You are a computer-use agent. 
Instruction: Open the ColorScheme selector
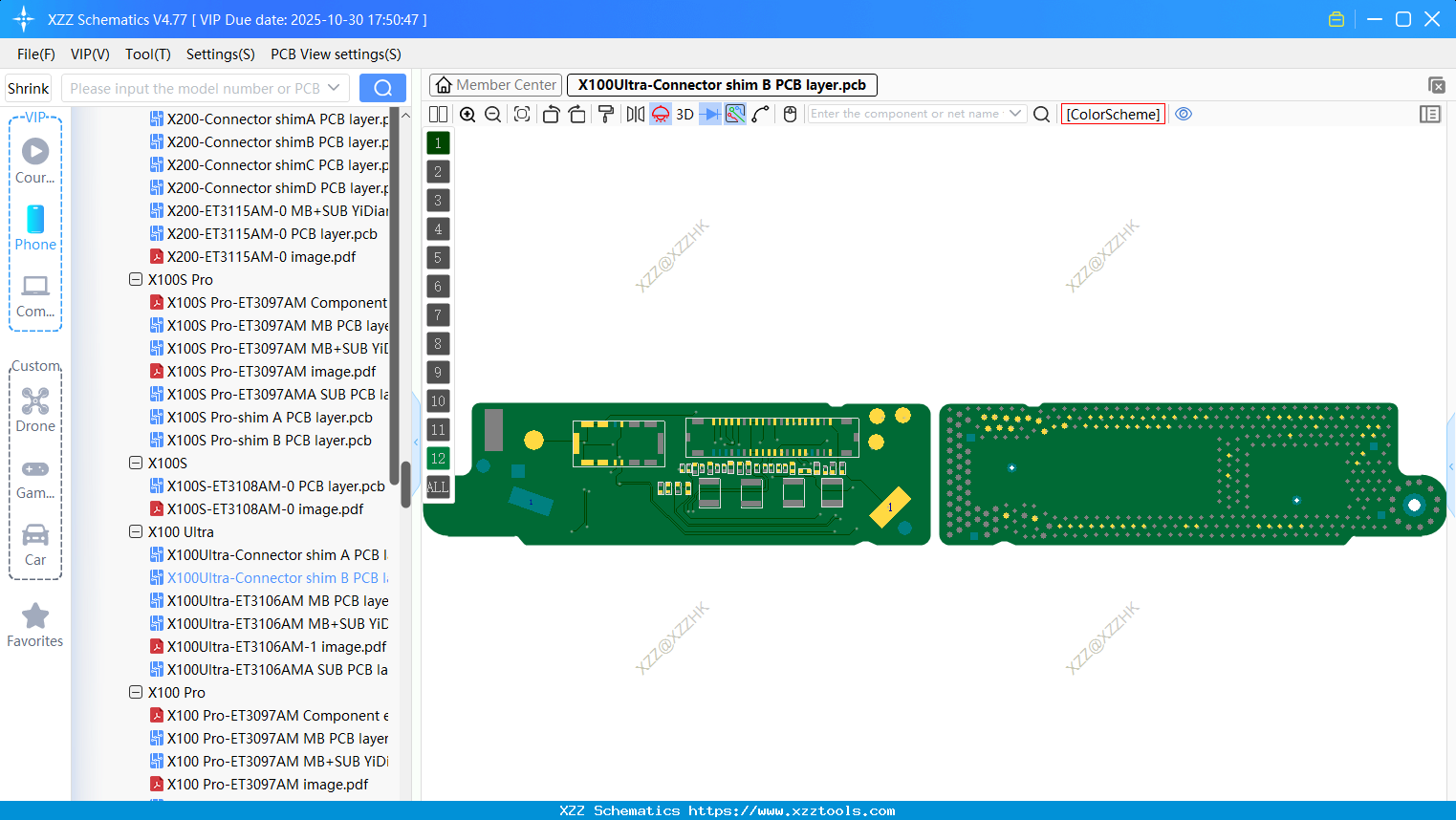tap(1112, 114)
